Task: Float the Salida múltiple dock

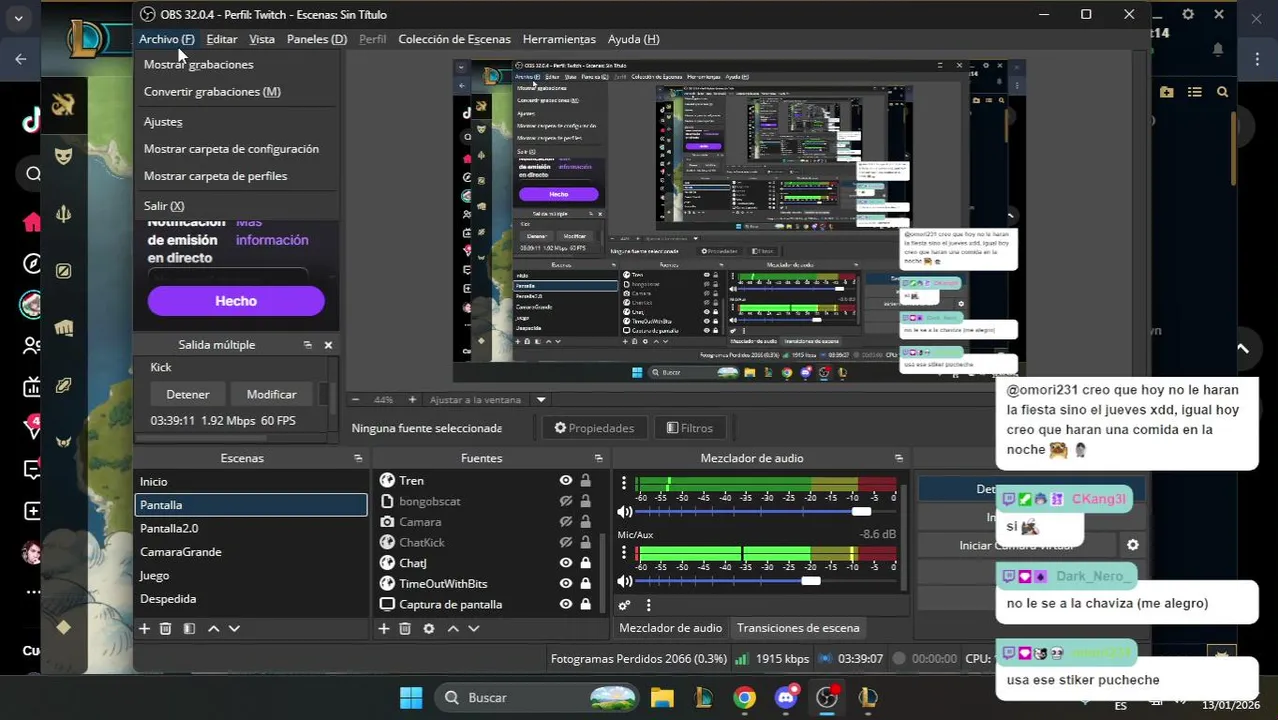Action: pos(308,345)
